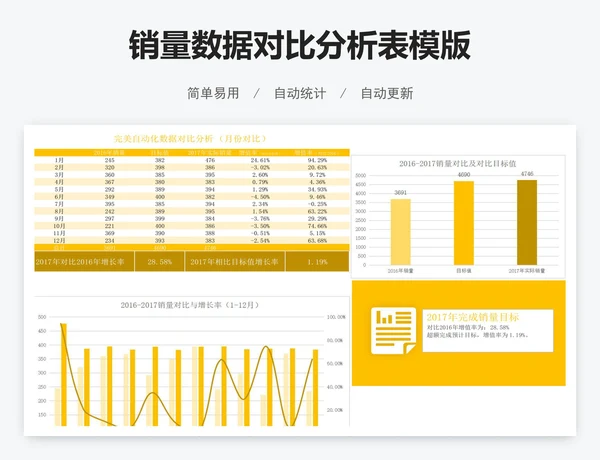Select the 4月 row label
This screenshot has height=460, width=600.
click(59, 182)
